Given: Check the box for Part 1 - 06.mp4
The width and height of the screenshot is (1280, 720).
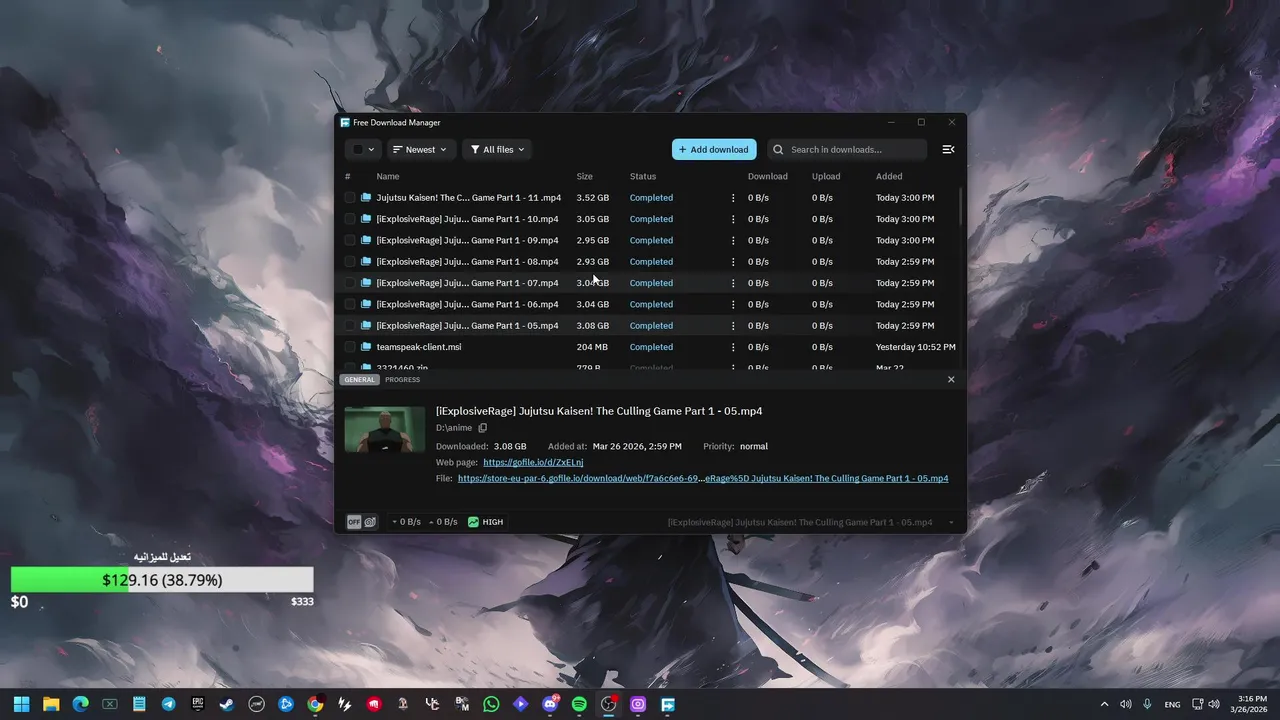Looking at the screenshot, I should pyautogui.click(x=350, y=304).
